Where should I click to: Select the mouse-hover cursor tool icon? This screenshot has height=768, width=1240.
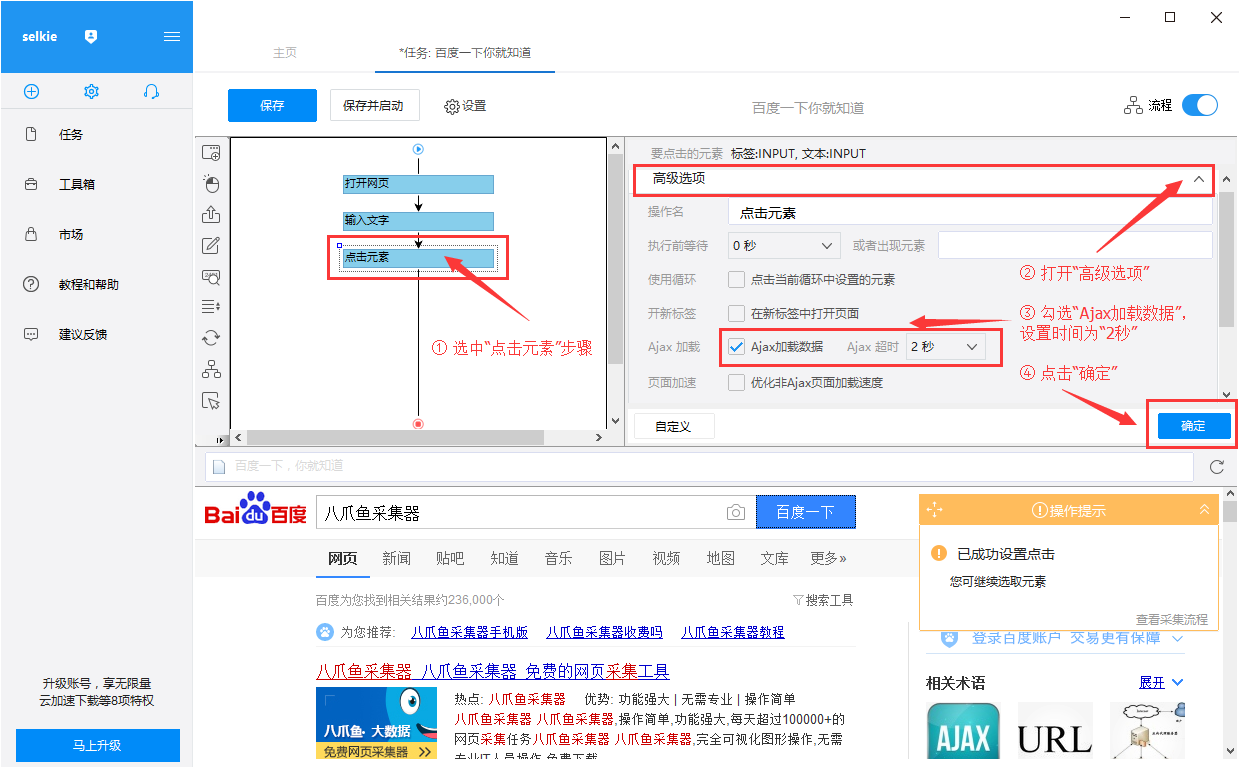(x=211, y=401)
